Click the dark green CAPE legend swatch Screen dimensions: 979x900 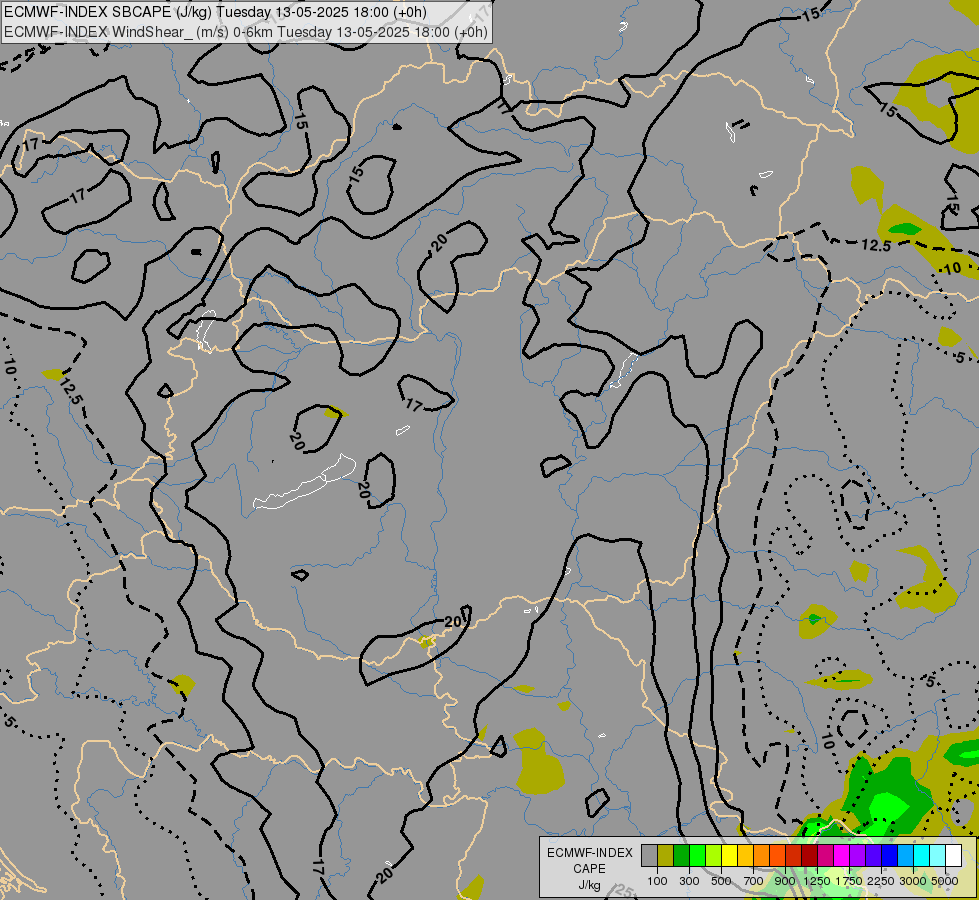pyautogui.click(x=682, y=856)
